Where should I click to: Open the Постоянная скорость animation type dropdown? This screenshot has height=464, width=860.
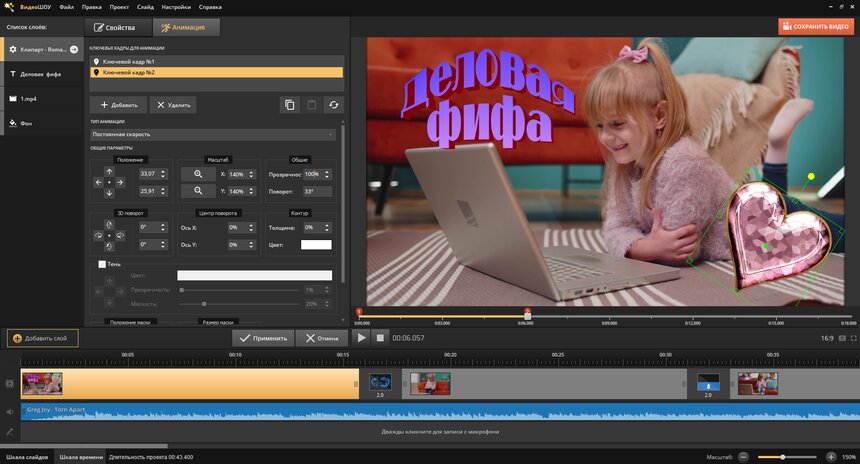(x=213, y=134)
